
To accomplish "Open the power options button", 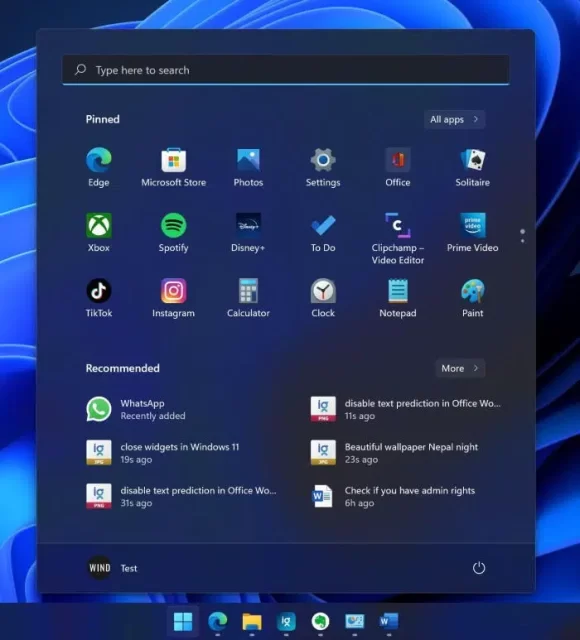I will click(x=478, y=568).
